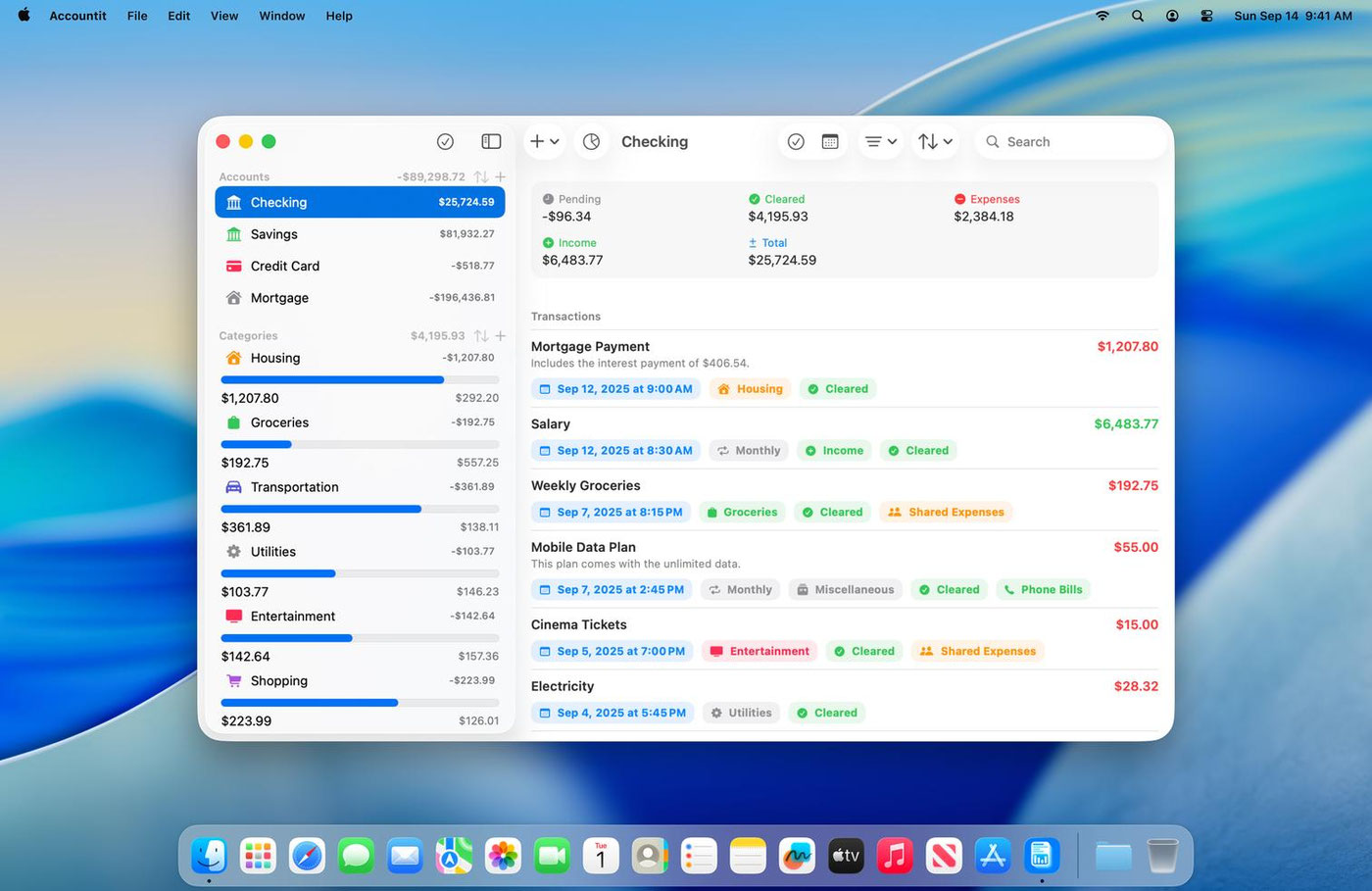Open the sort order arrows dropdown
Screen dimensions: 1372x891
[935, 142]
